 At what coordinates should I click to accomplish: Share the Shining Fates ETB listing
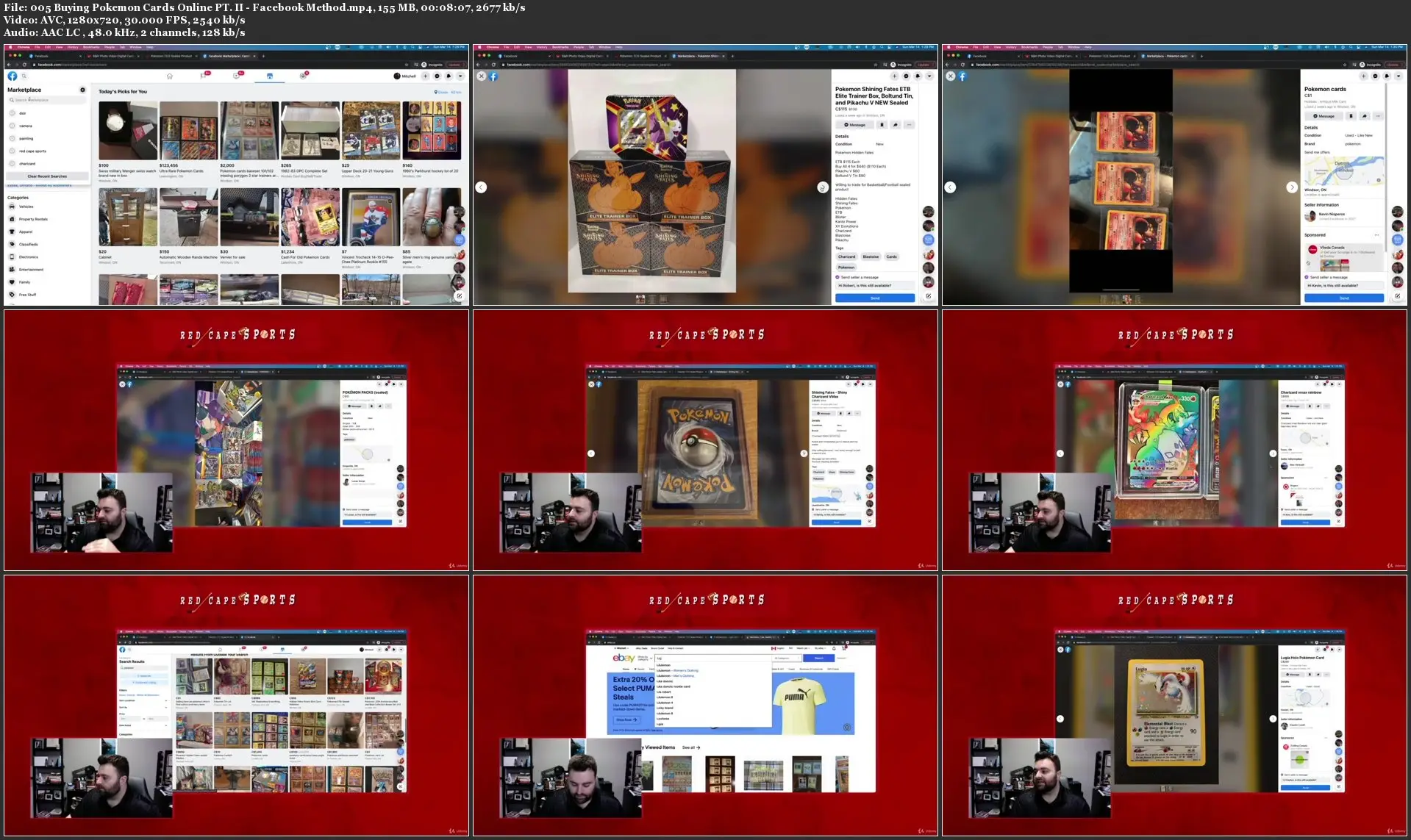pyautogui.click(x=896, y=125)
